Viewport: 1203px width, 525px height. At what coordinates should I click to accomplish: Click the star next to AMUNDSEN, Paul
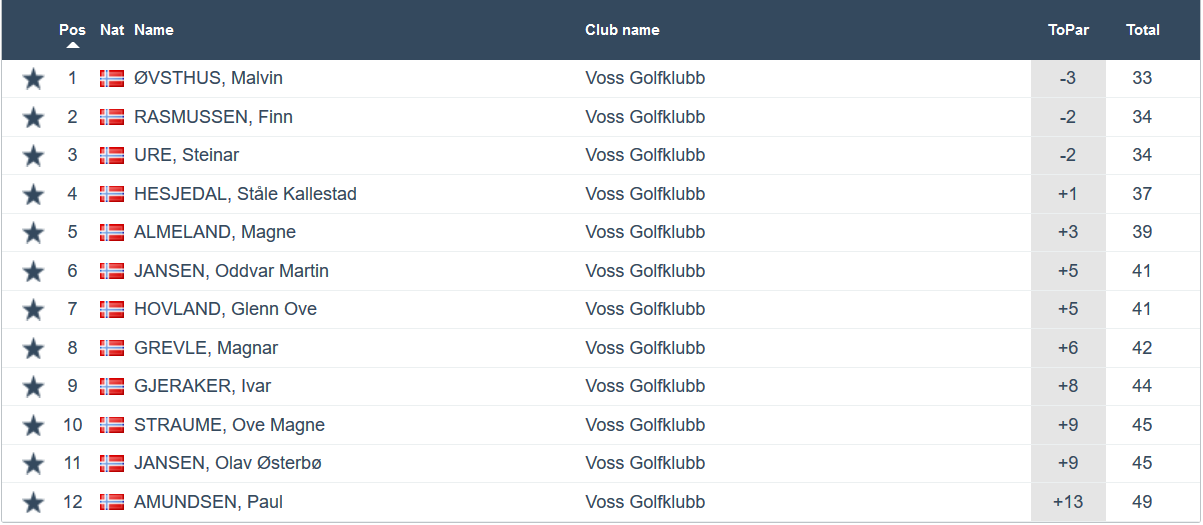tap(33, 503)
